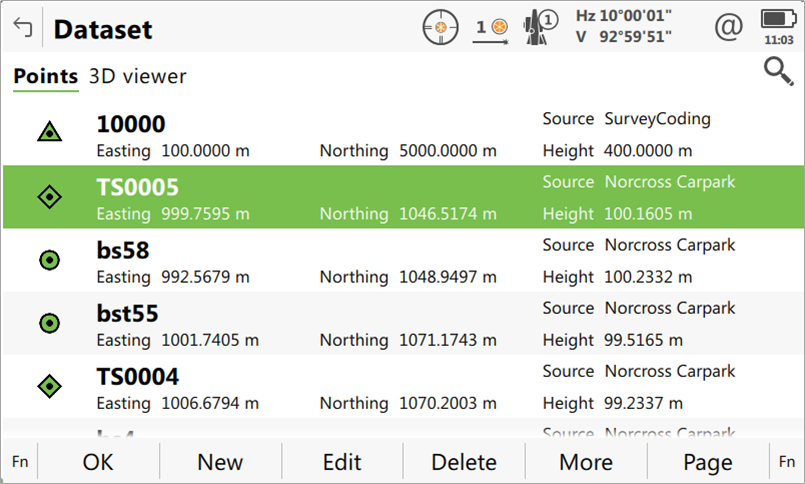This screenshot has height=484, width=805.
Task: Open the More options button
Action: (586, 462)
